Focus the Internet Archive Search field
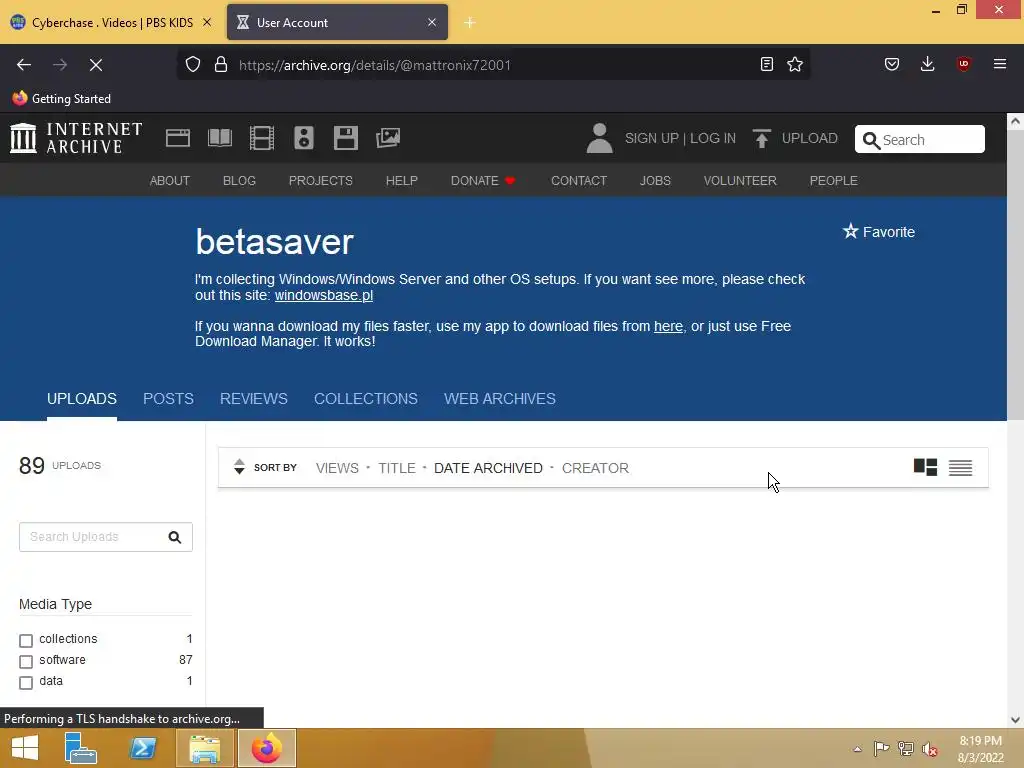 coord(920,139)
